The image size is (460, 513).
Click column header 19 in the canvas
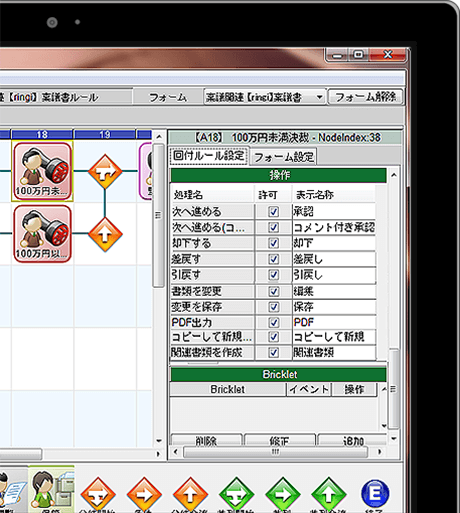pos(105,134)
